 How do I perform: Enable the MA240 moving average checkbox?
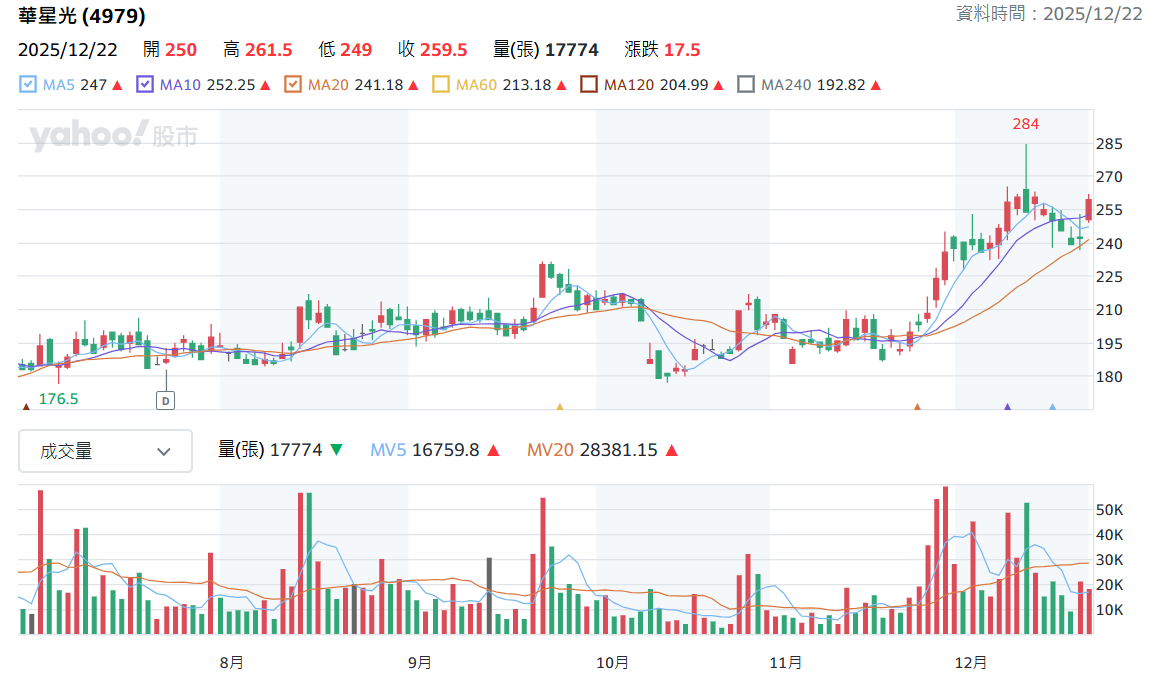point(746,85)
